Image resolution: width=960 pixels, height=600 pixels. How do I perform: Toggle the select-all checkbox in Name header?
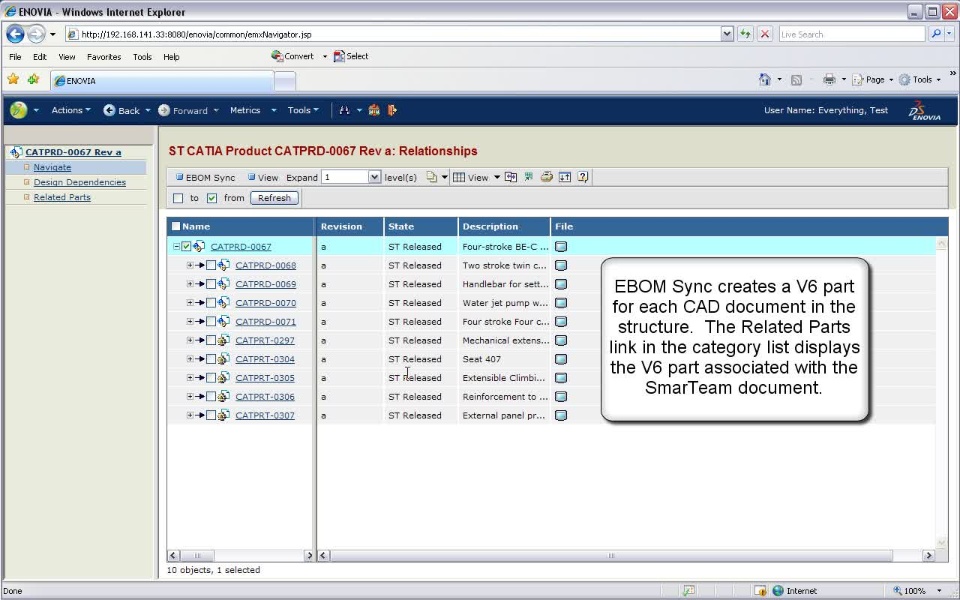(x=176, y=226)
